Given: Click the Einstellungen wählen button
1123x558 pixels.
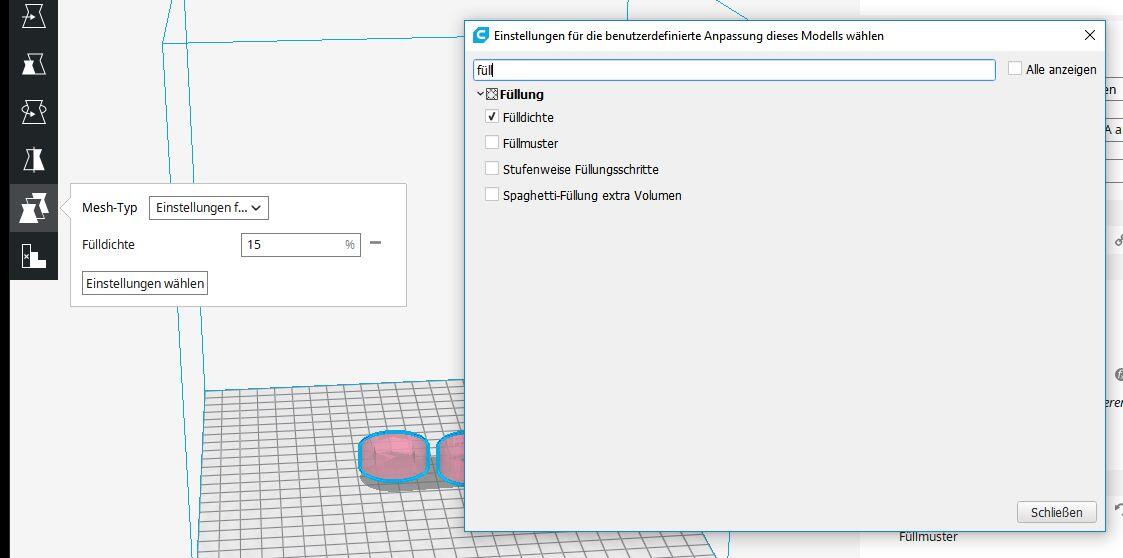Looking at the screenshot, I should tap(145, 283).
